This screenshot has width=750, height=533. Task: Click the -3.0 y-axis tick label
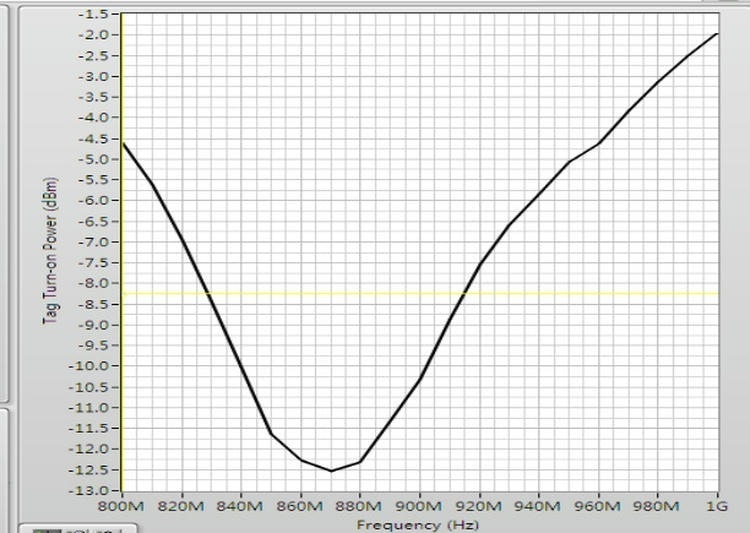coord(94,77)
